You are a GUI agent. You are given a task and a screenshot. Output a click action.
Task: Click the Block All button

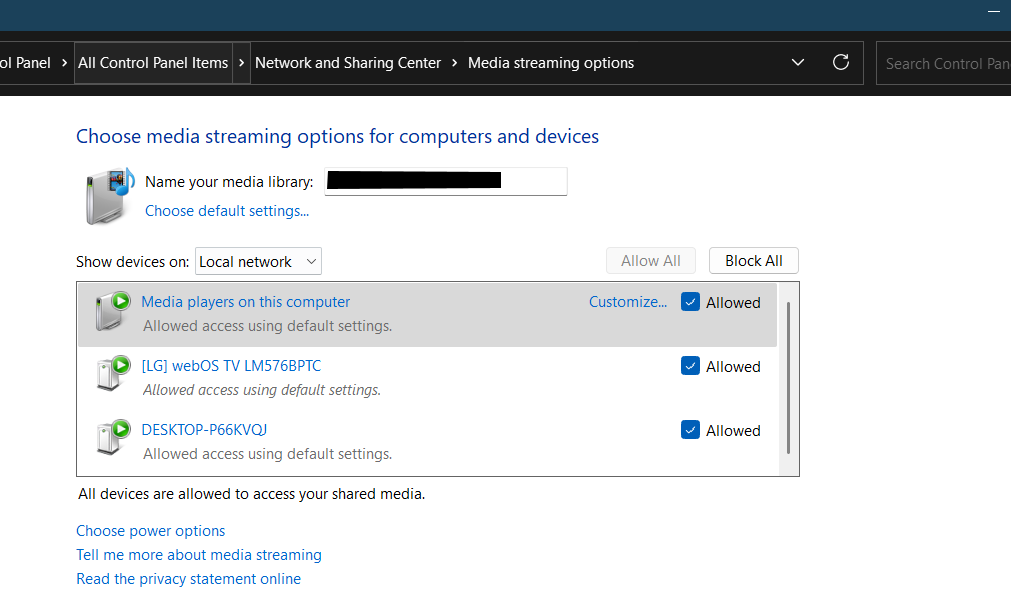tap(754, 261)
